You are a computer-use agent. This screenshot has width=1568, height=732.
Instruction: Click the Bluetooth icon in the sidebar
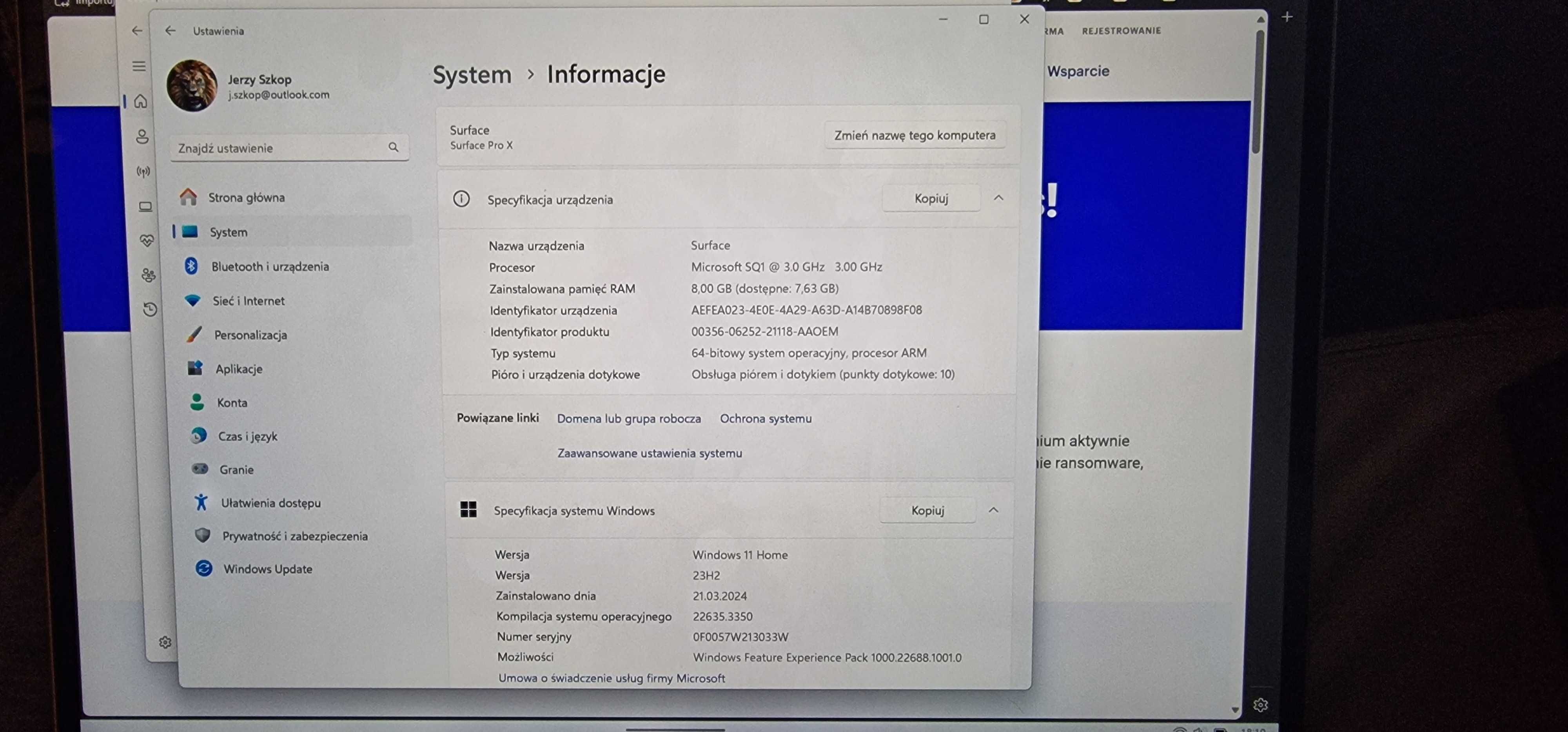191,266
